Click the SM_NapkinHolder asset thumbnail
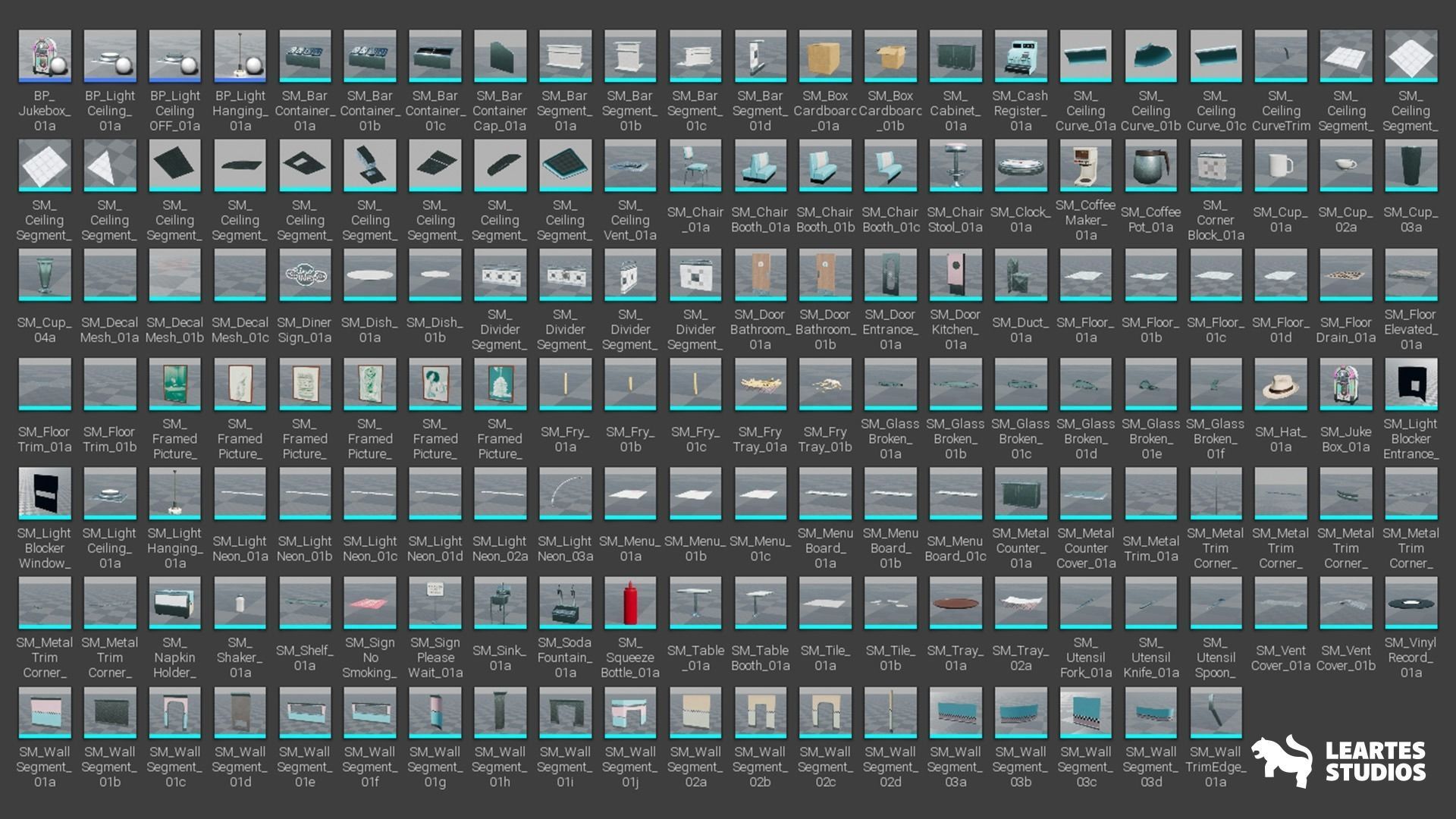The width and height of the screenshot is (1456, 819). click(175, 603)
